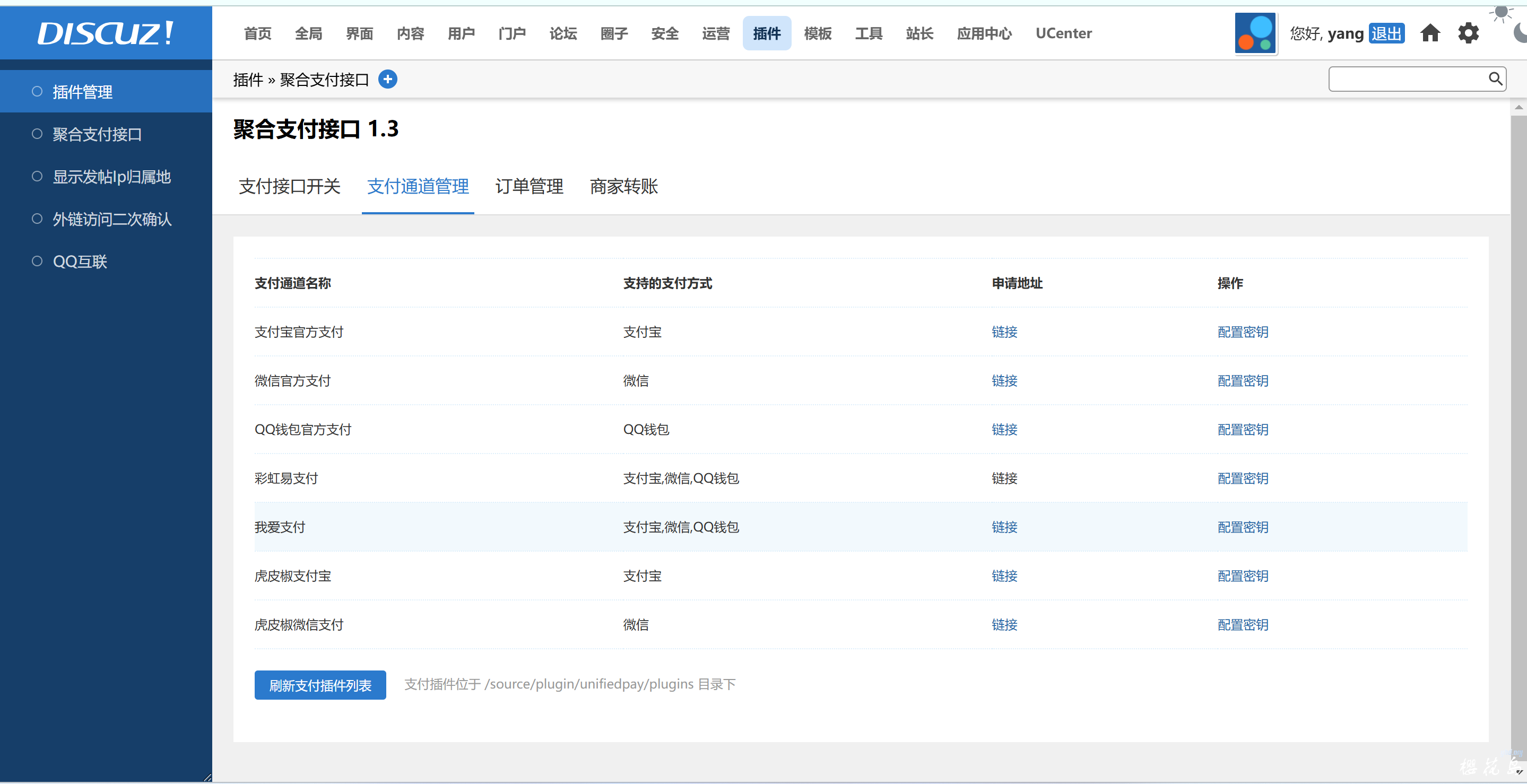Open 链接 for QQ钱包官方支付
This screenshot has height=784, width=1527.
point(1004,430)
